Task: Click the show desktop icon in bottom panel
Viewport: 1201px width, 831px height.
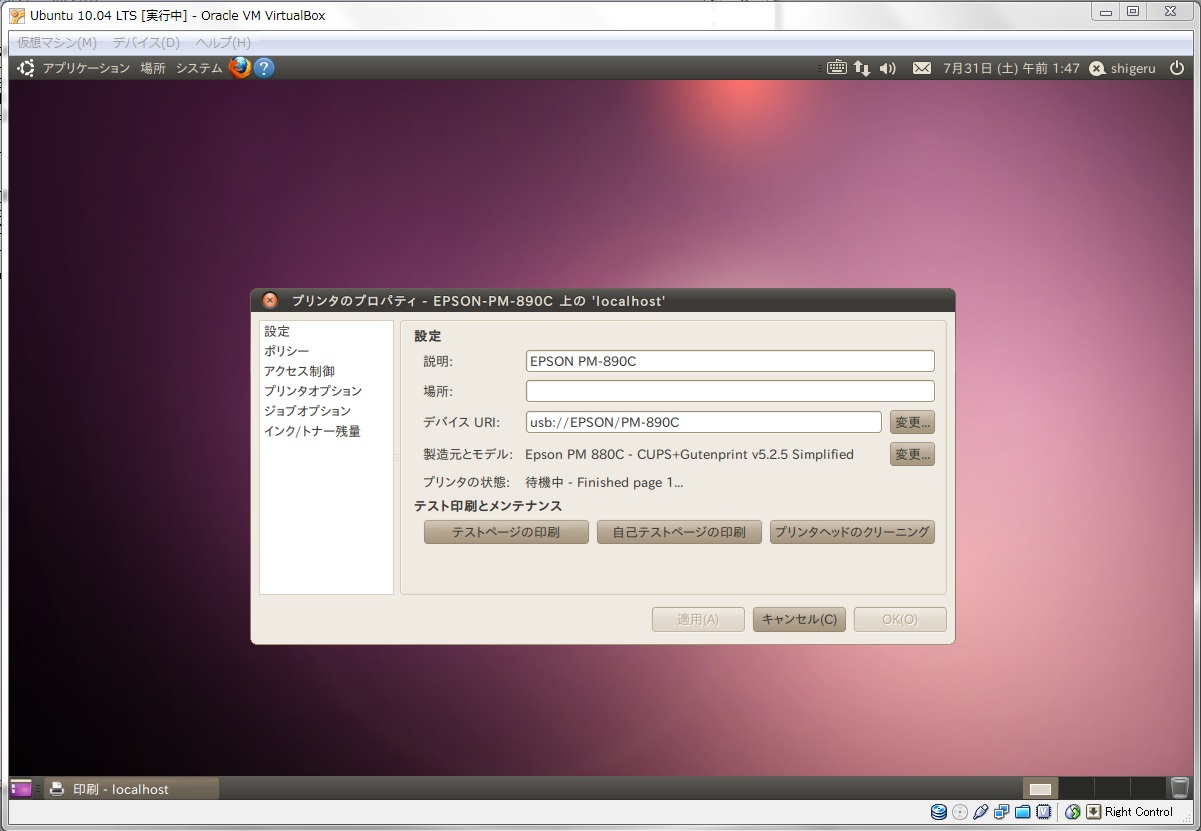Action: pos(21,789)
